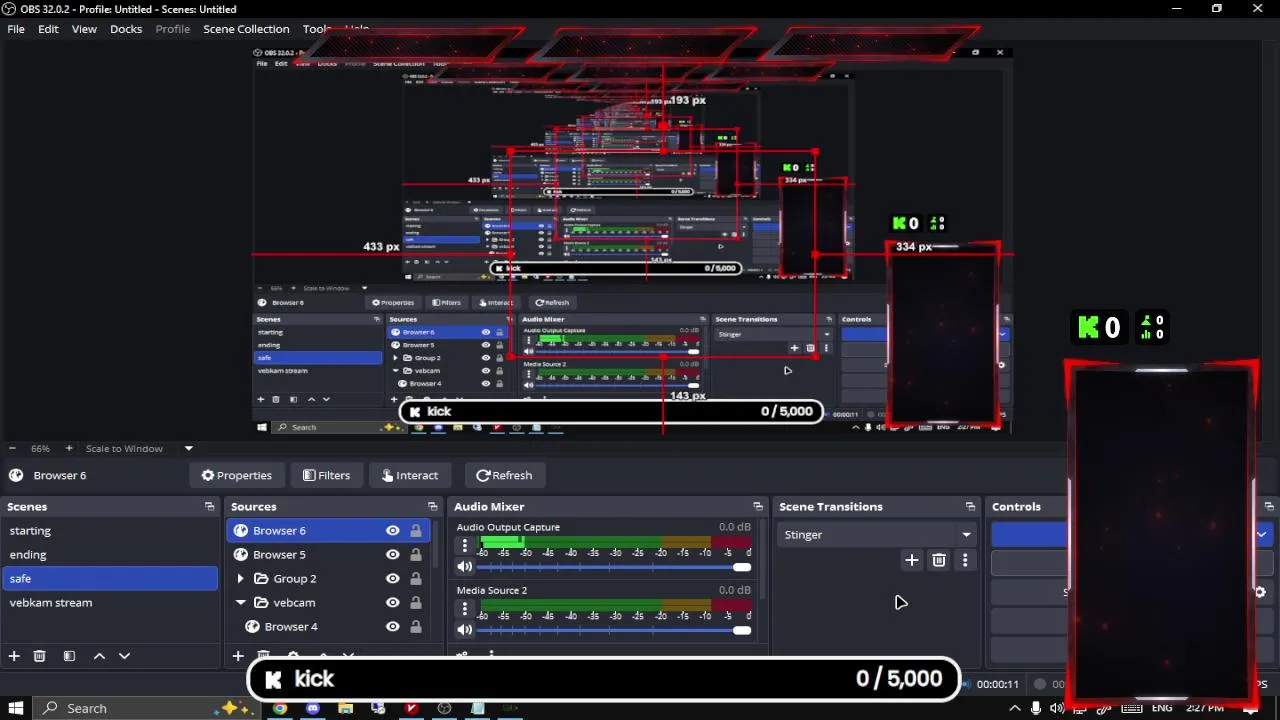Hide the vebcam group

coord(393,603)
